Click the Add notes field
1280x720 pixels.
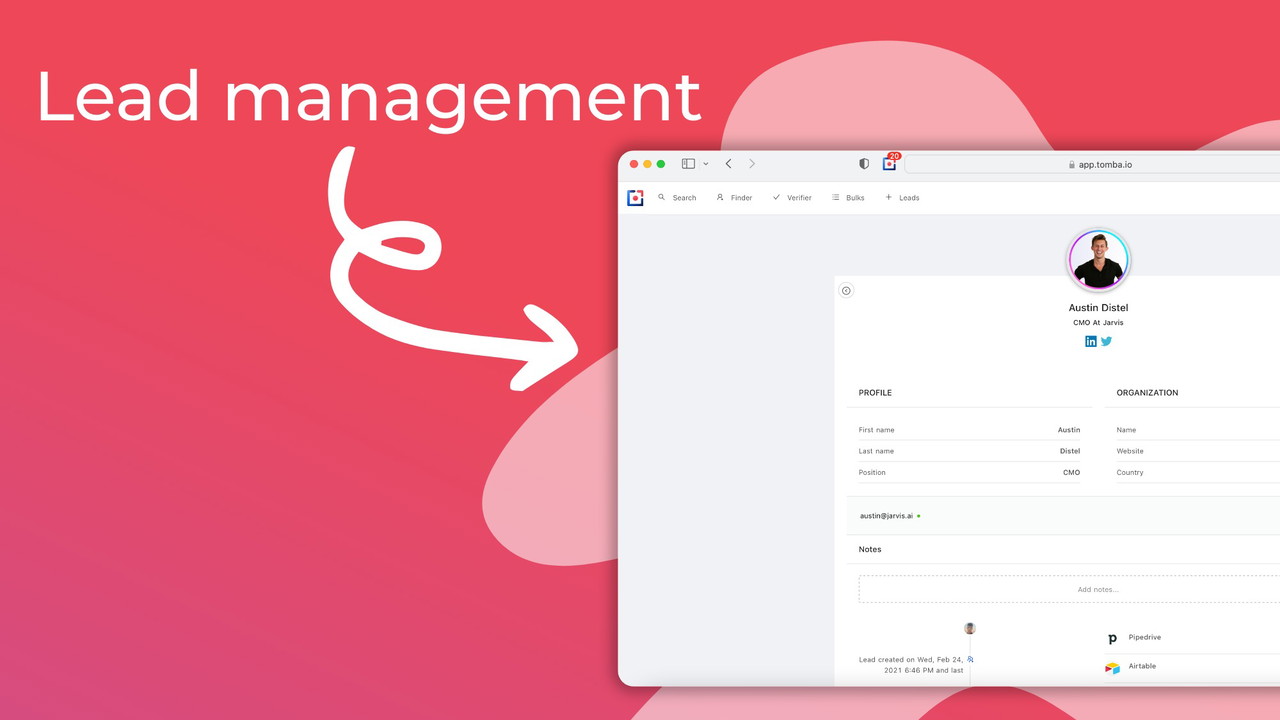1069,589
